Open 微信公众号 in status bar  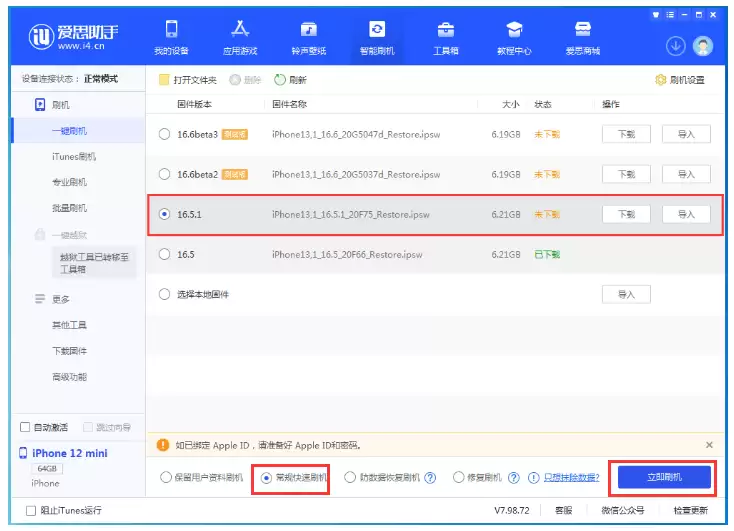point(623,510)
